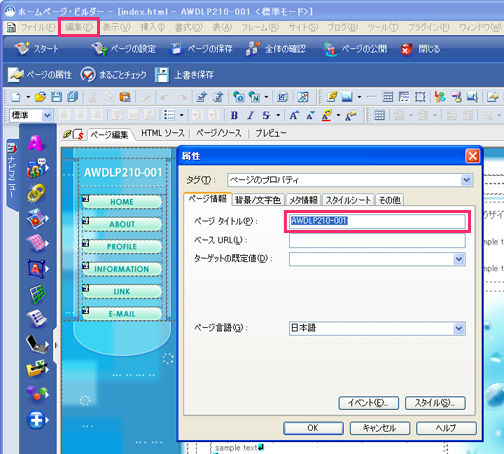Open the ターゲットの既定値 dropdown
504x454 pixels.
pos(459,259)
